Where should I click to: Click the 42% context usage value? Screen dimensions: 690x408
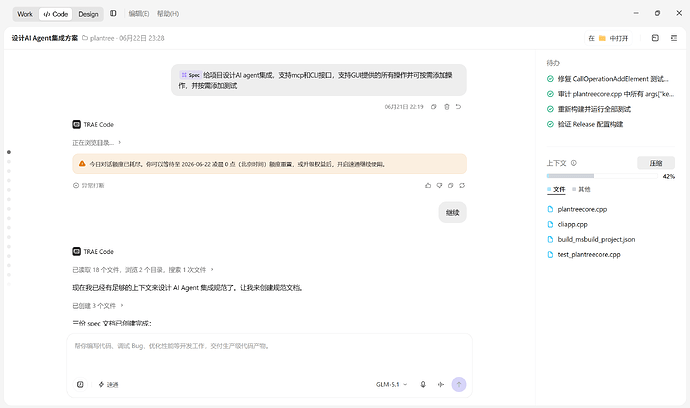(x=668, y=176)
